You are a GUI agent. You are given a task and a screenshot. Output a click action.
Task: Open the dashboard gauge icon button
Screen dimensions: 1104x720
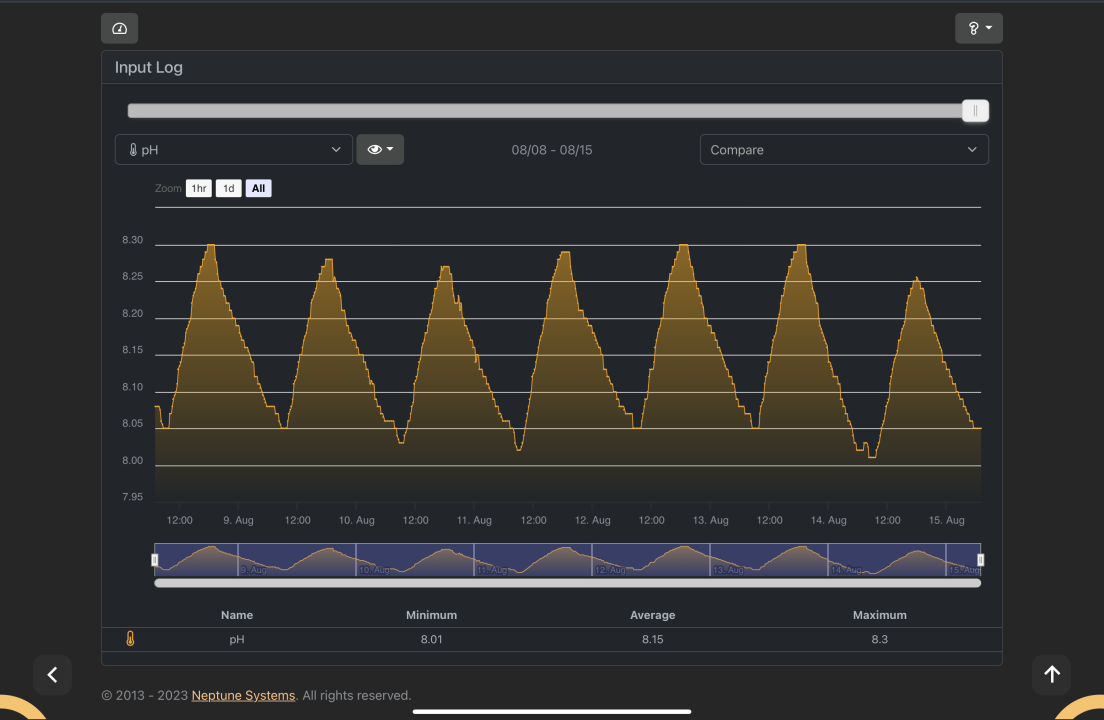coord(120,28)
